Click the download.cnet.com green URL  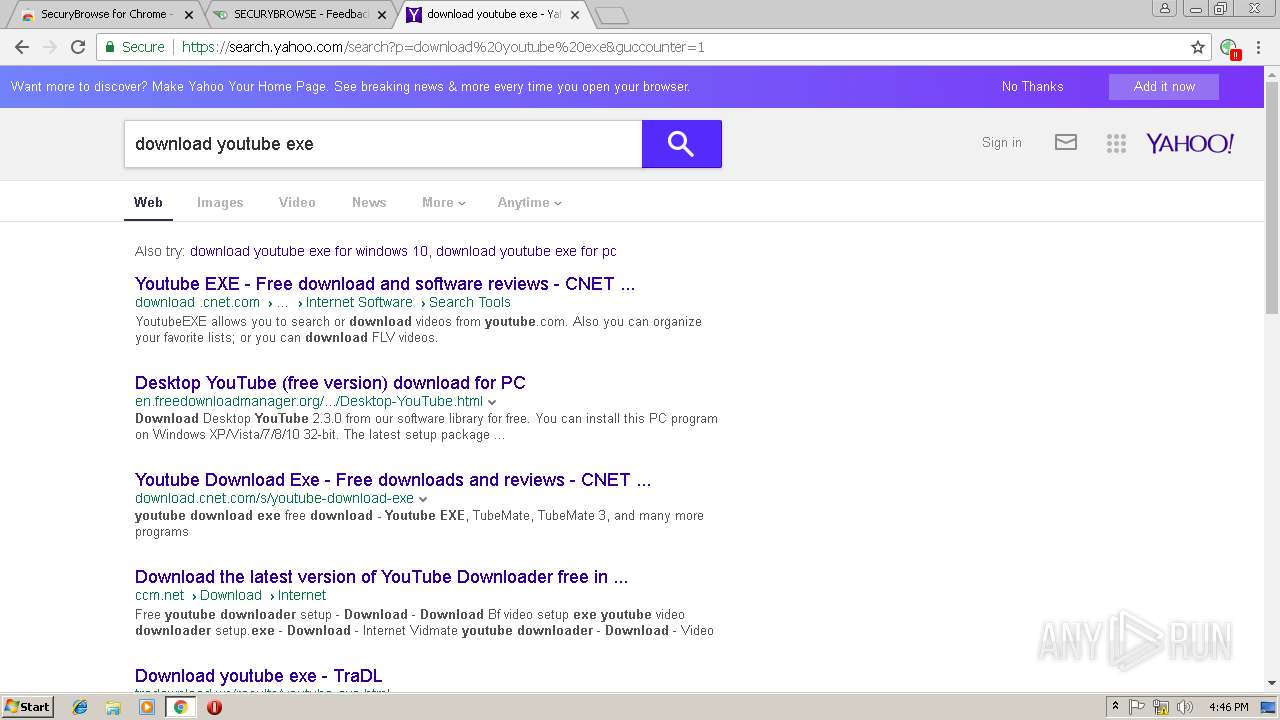click(198, 302)
